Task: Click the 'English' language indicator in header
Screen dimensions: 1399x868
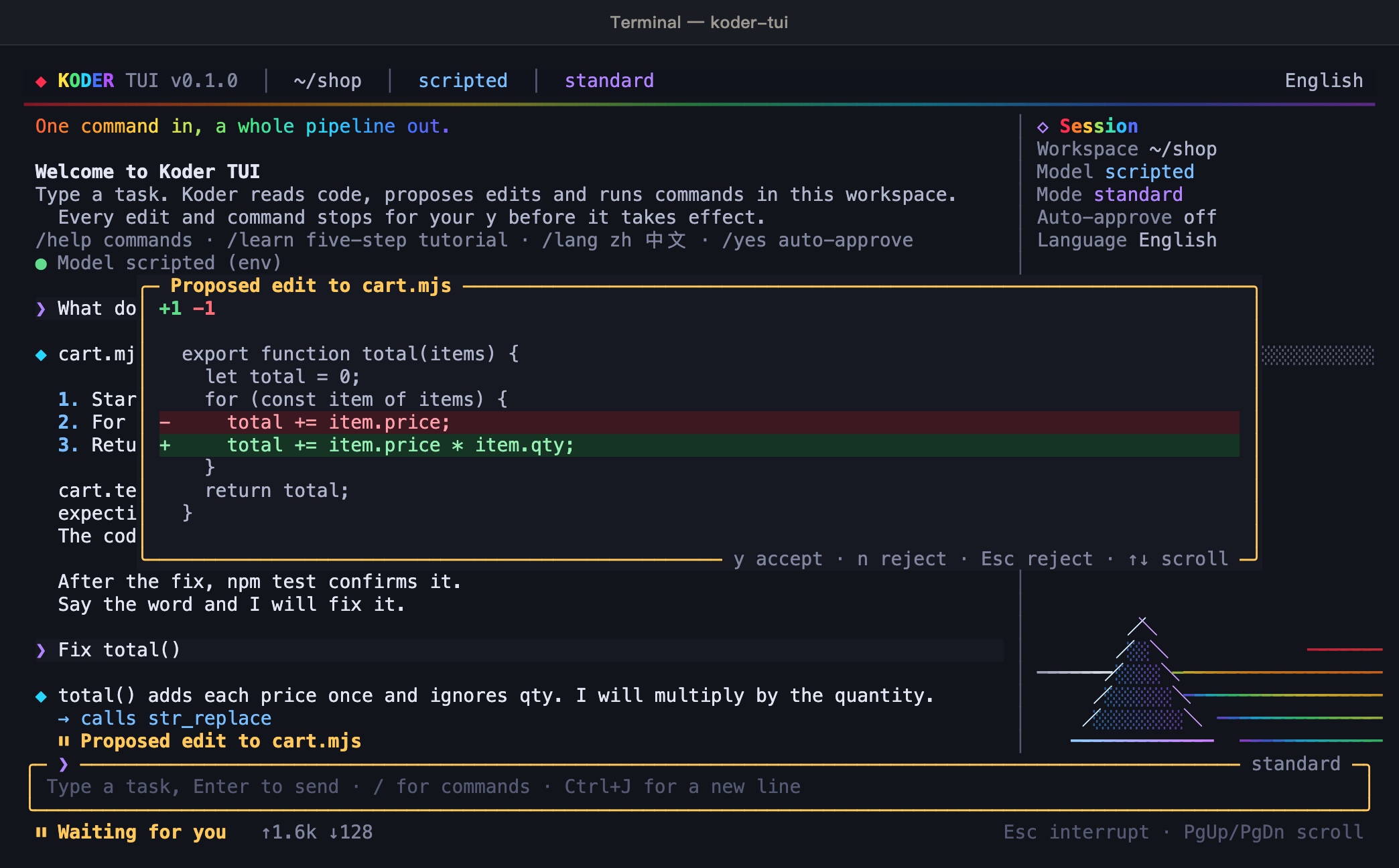Action: [1323, 81]
